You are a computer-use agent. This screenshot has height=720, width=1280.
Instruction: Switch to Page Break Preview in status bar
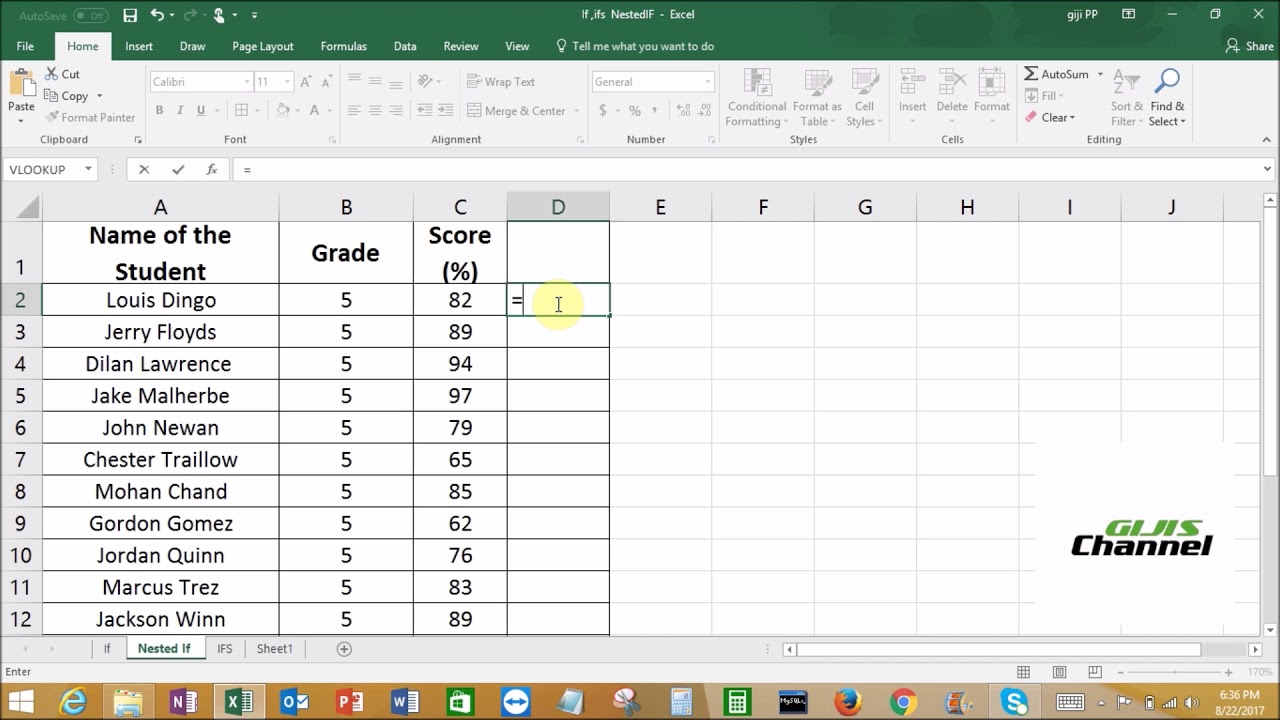pos(1096,672)
